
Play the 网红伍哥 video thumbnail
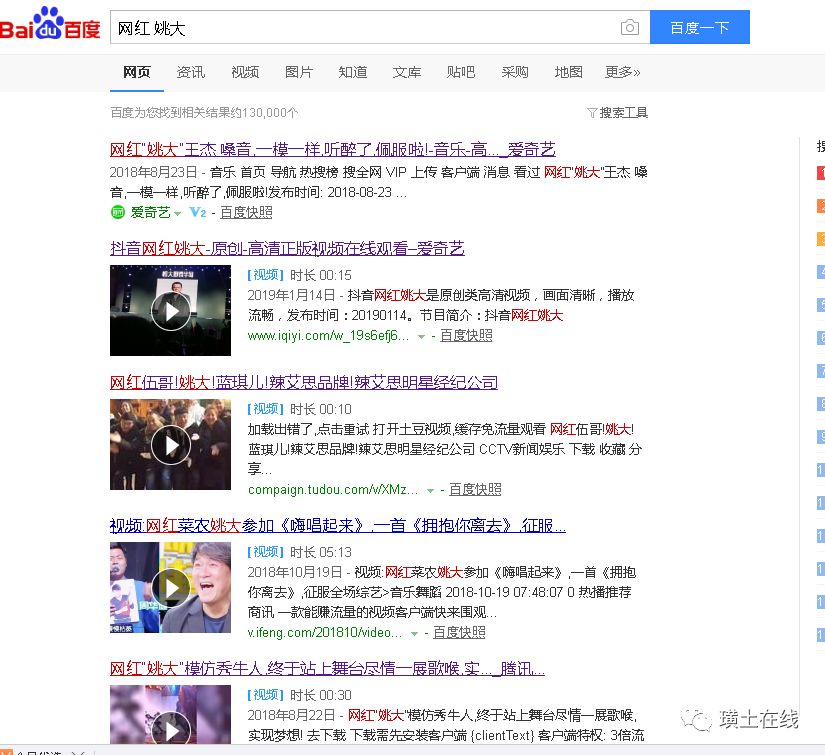coord(170,444)
